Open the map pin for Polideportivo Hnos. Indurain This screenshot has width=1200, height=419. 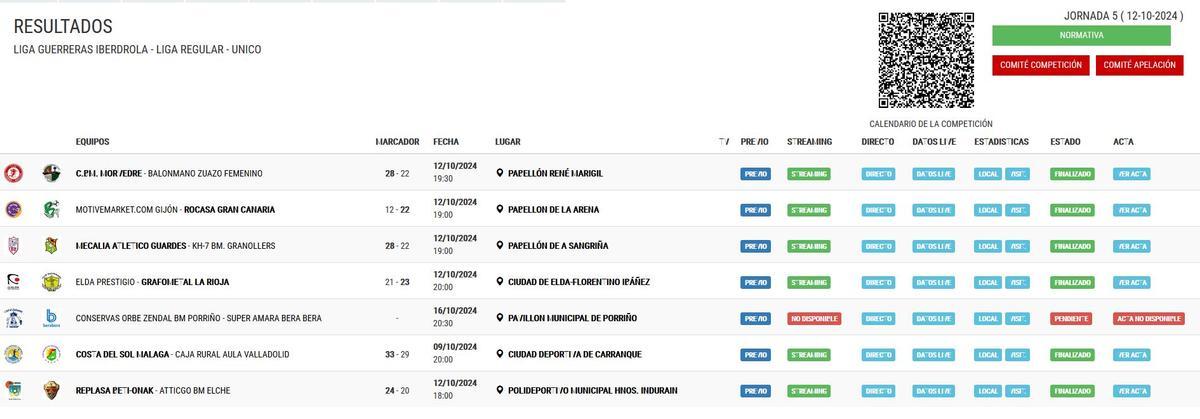[500, 390]
